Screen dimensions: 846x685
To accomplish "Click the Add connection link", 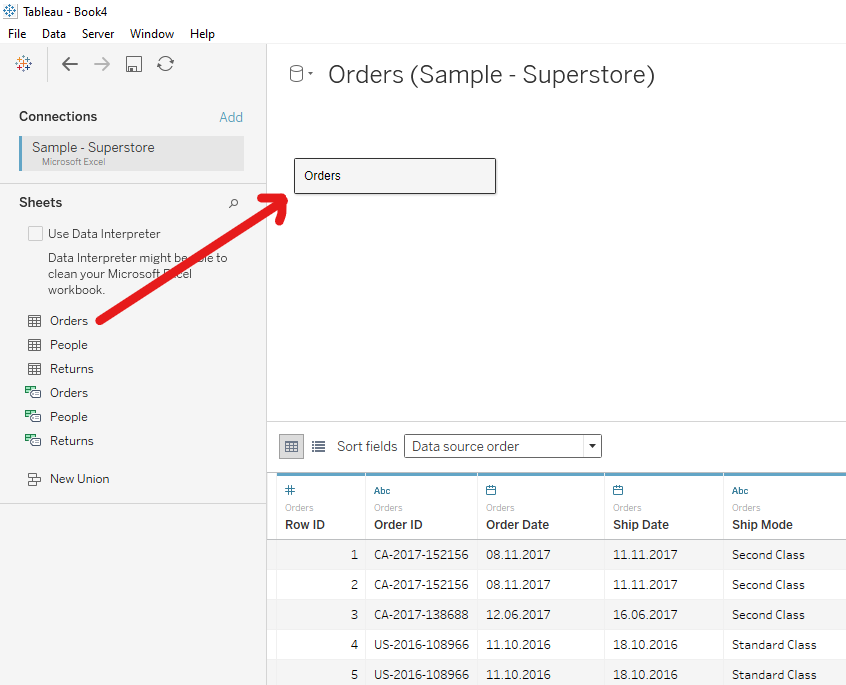I will click(x=231, y=117).
